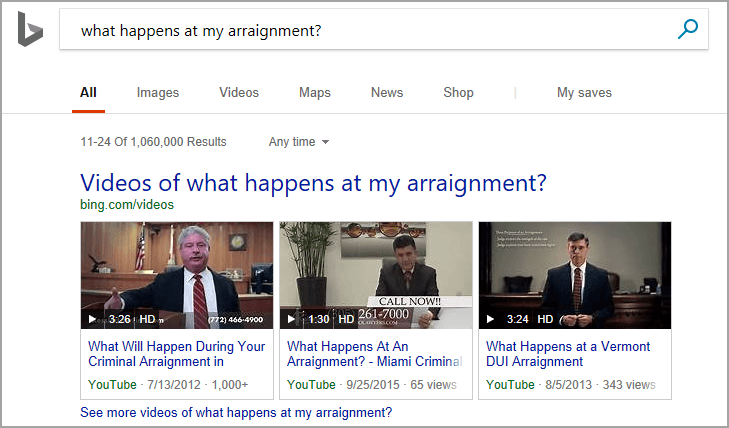Open 'What Happens at a Vermont DUI Arraignment' title
This screenshot has height=428, width=729.
(x=568, y=354)
